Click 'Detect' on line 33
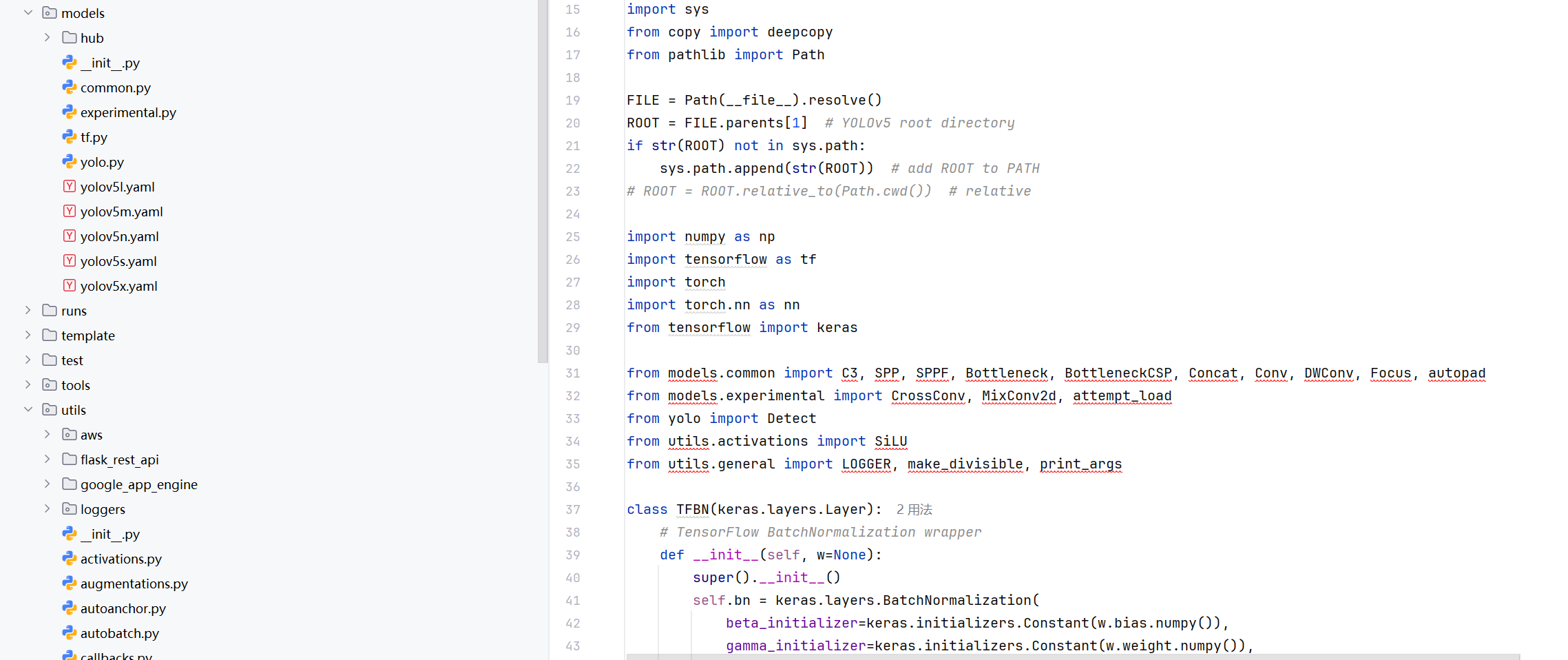The height and width of the screenshot is (660, 1568). click(792, 418)
